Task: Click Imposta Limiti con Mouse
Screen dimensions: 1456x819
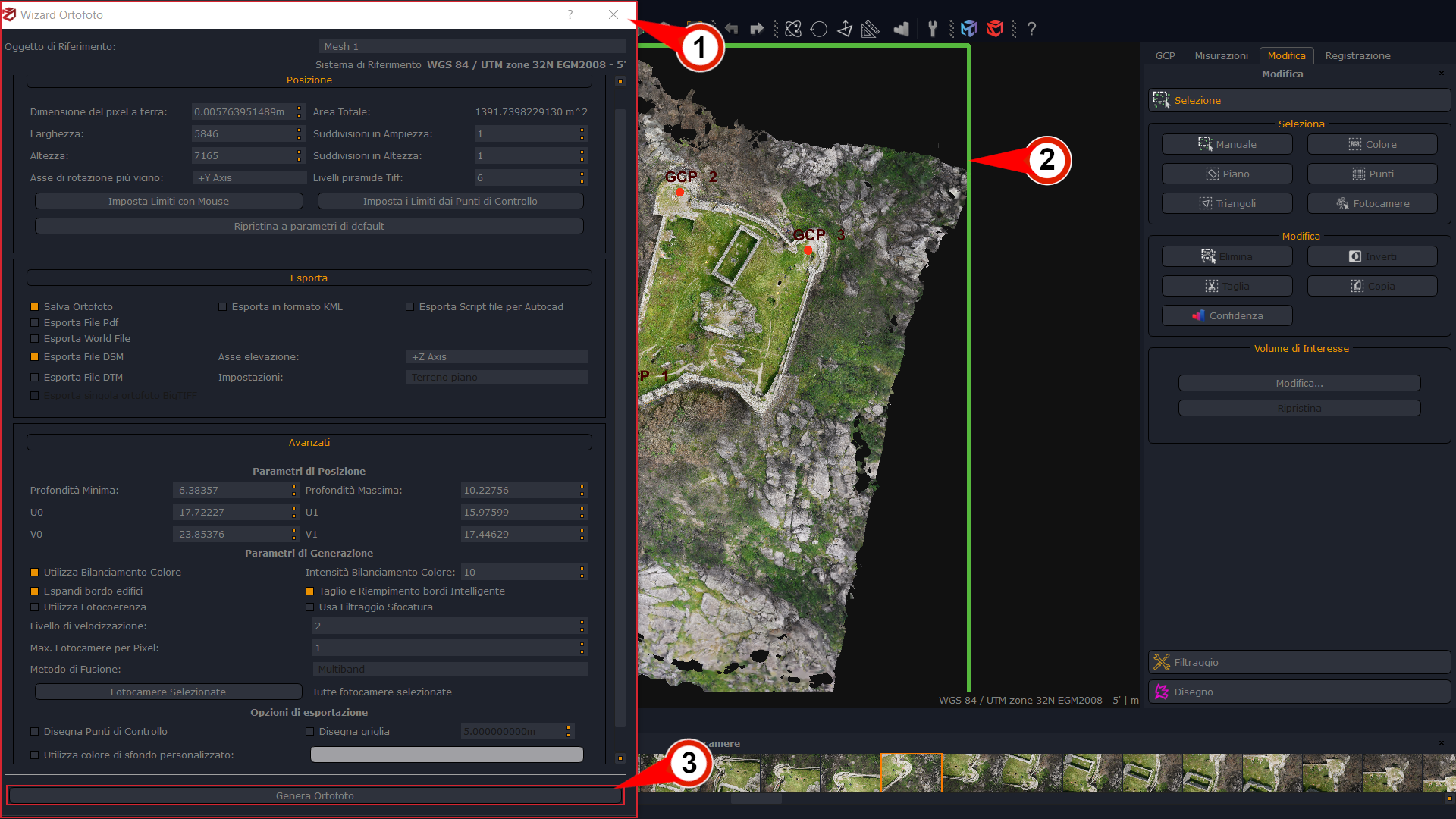Action: [168, 201]
